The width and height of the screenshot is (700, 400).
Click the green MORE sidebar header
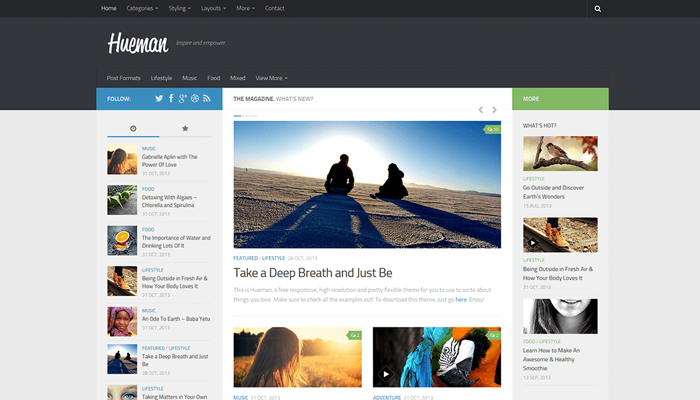coord(560,99)
